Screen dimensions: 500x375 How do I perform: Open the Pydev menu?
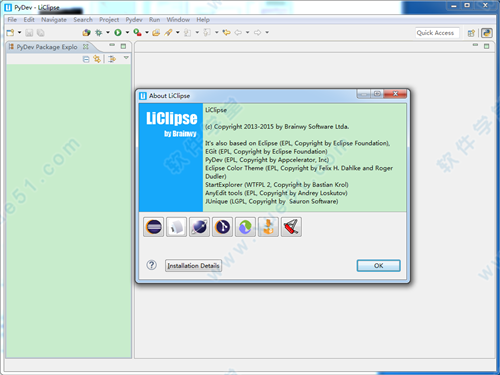point(134,20)
